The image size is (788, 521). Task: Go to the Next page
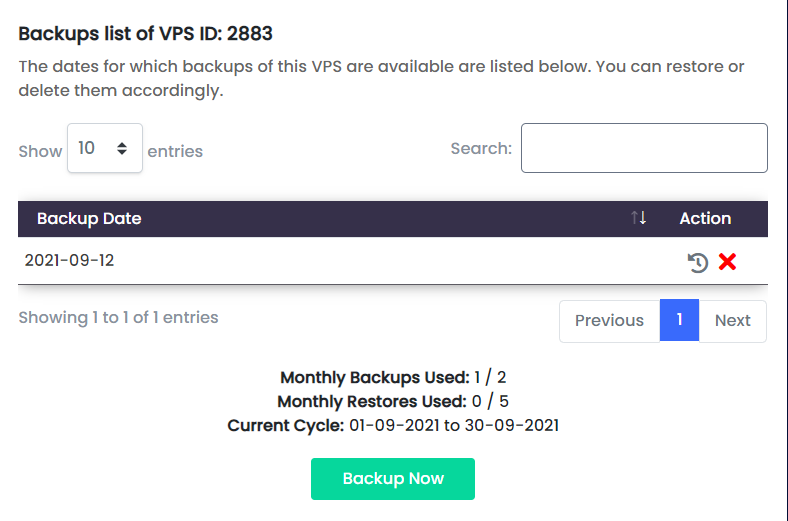[733, 321]
